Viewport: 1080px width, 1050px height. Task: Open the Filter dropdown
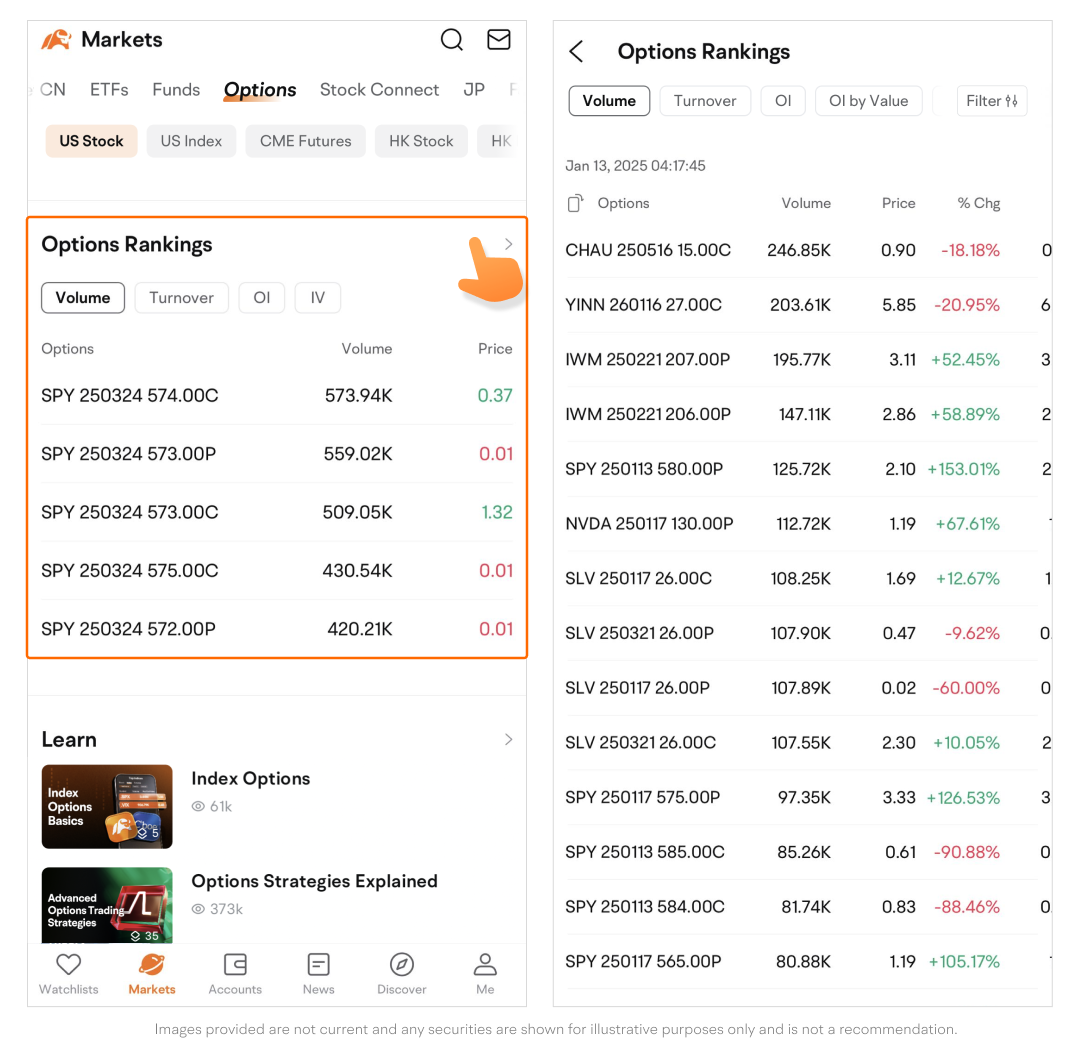pyautogui.click(x=991, y=101)
